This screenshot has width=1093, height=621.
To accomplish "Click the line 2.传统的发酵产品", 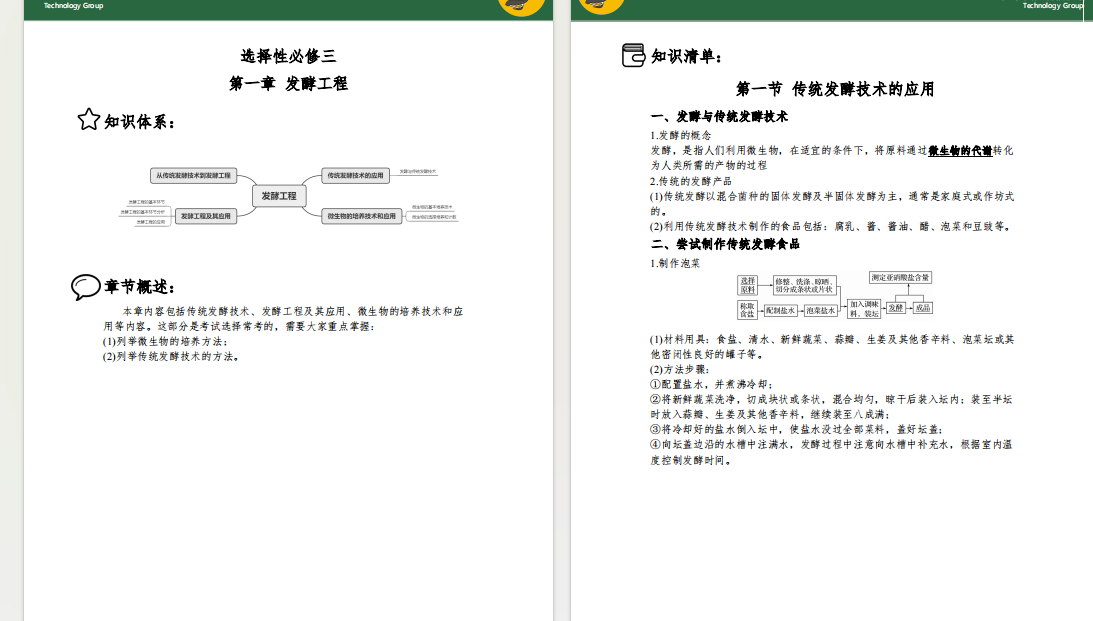I will click(x=691, y=181).
